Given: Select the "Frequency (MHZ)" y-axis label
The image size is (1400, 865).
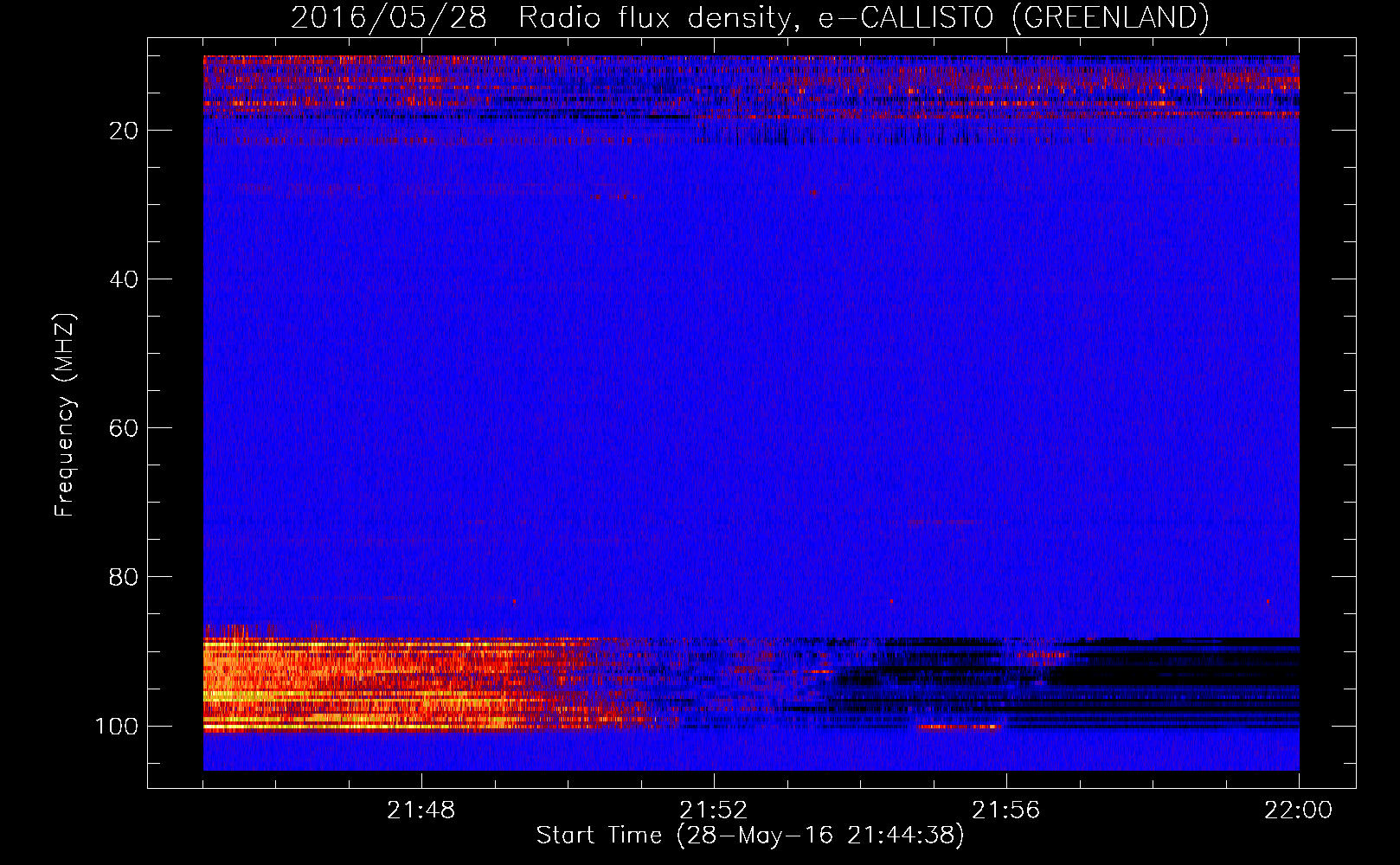Looking at the screenshot, I should coord(65,414).
